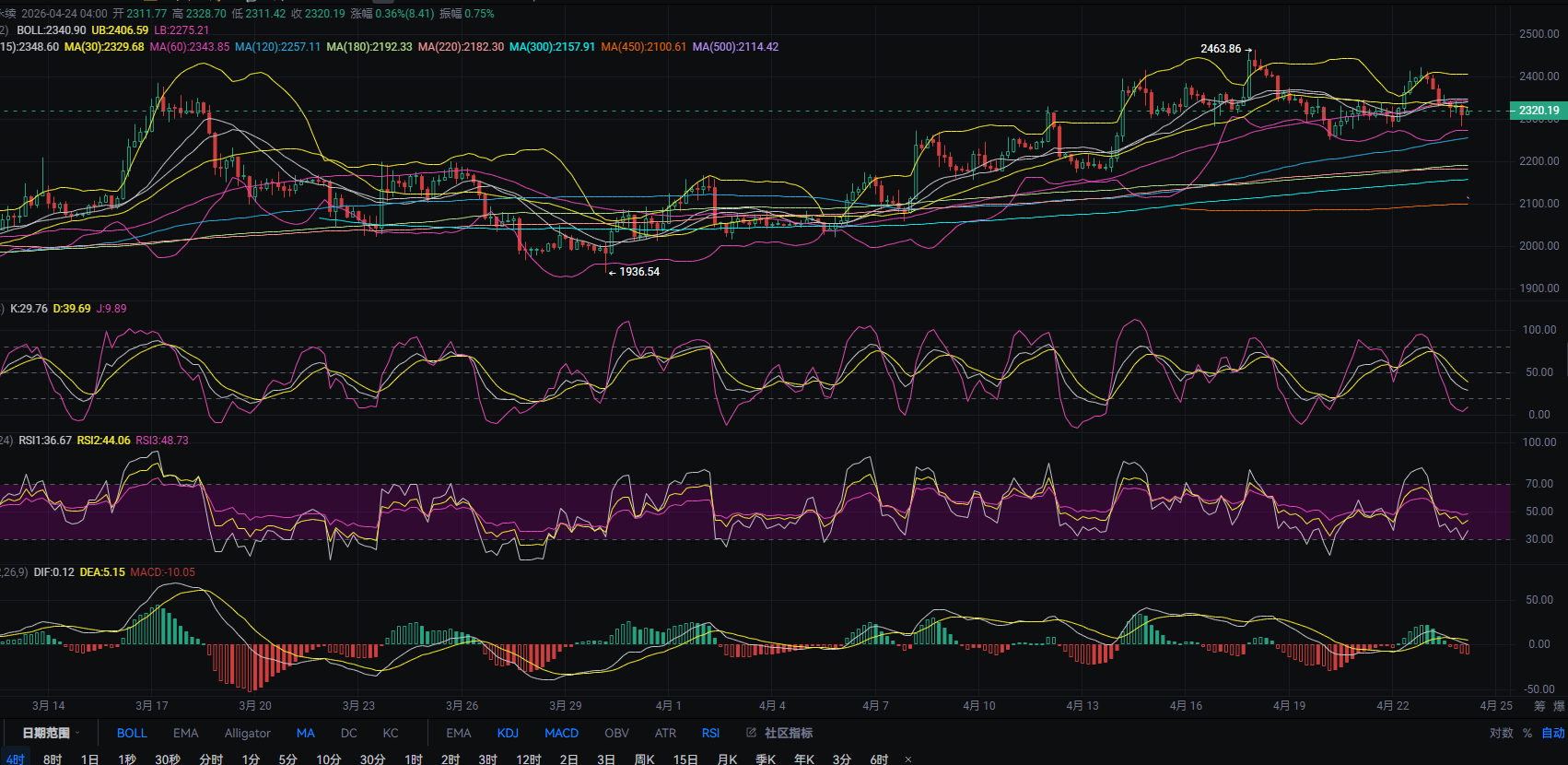Select the 自动 auto scale option
This screenshot has height=765, width=1568.
tap(1552, 733)
